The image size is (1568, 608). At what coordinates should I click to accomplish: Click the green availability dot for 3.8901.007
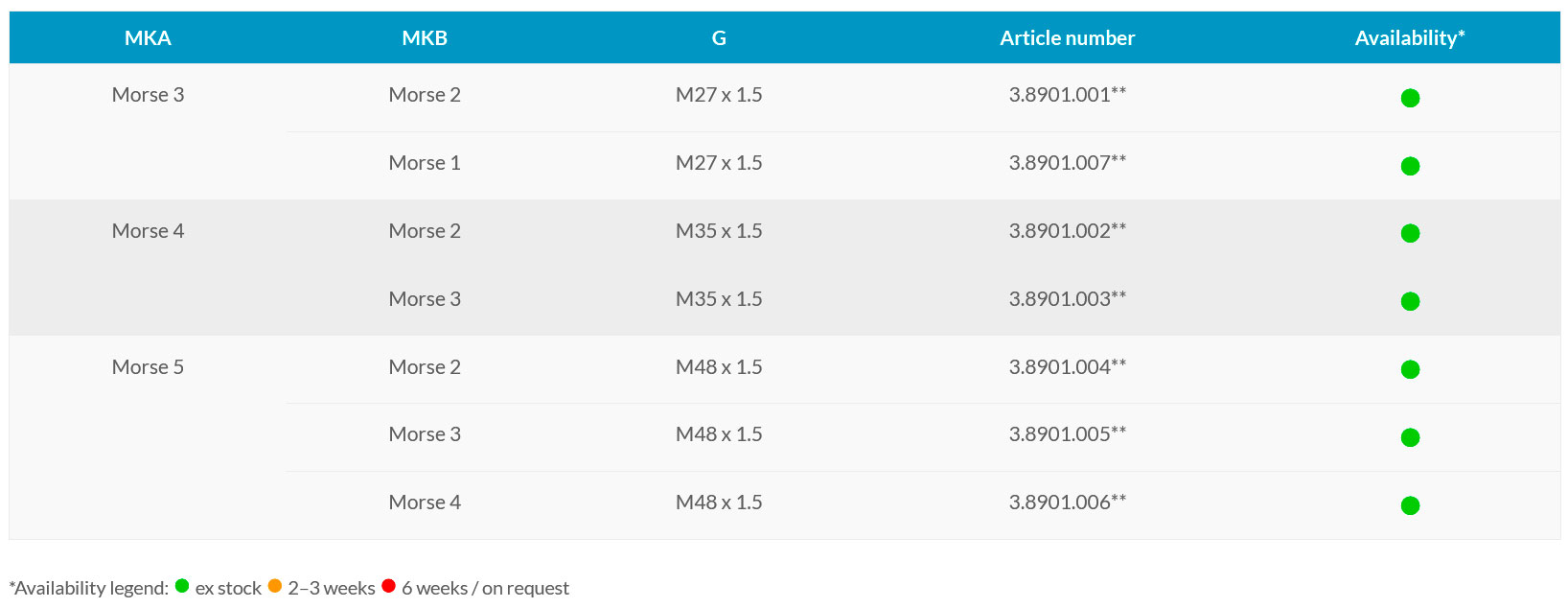[1410, 166]
